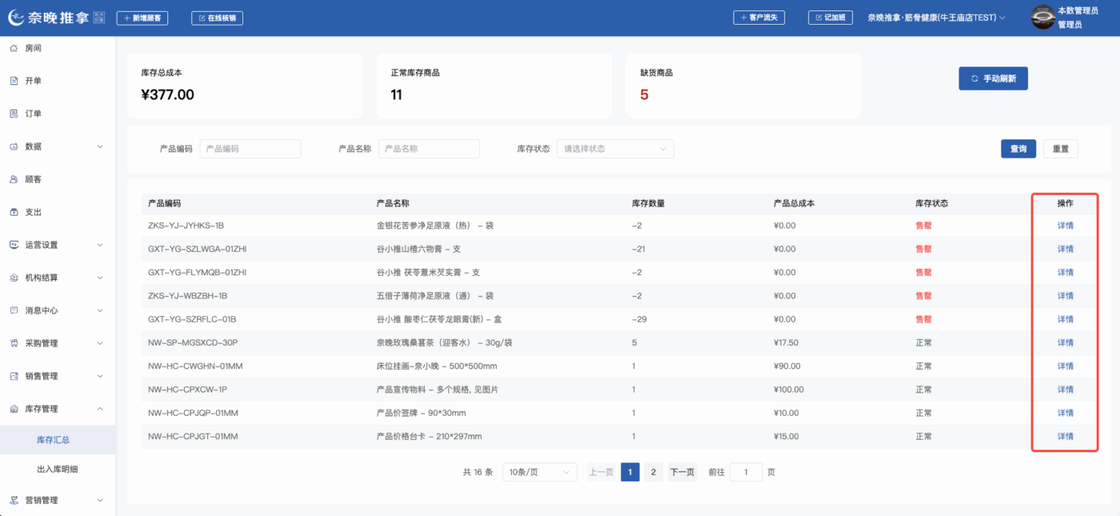Screen dimensions: 1120x516
Task: Click the 数据 icon in sidebar
Action: point(14,147)
